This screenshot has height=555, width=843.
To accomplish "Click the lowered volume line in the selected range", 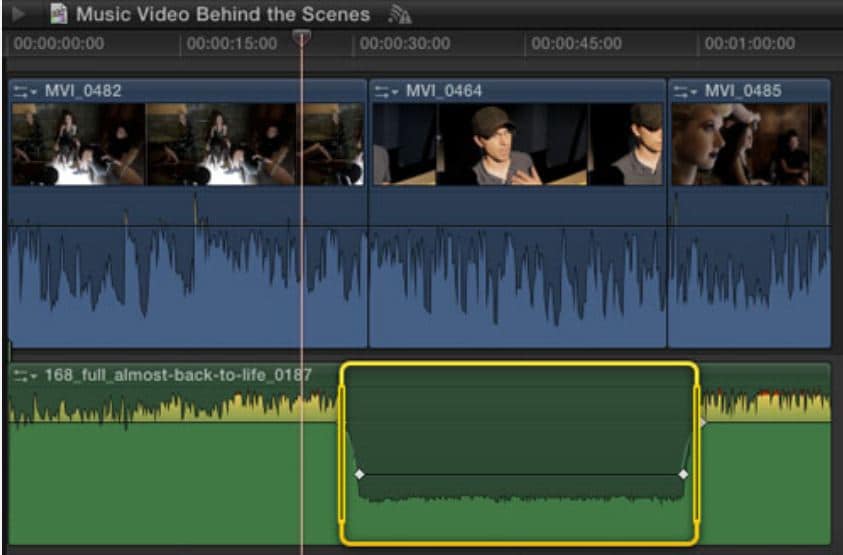I will 521,475.
